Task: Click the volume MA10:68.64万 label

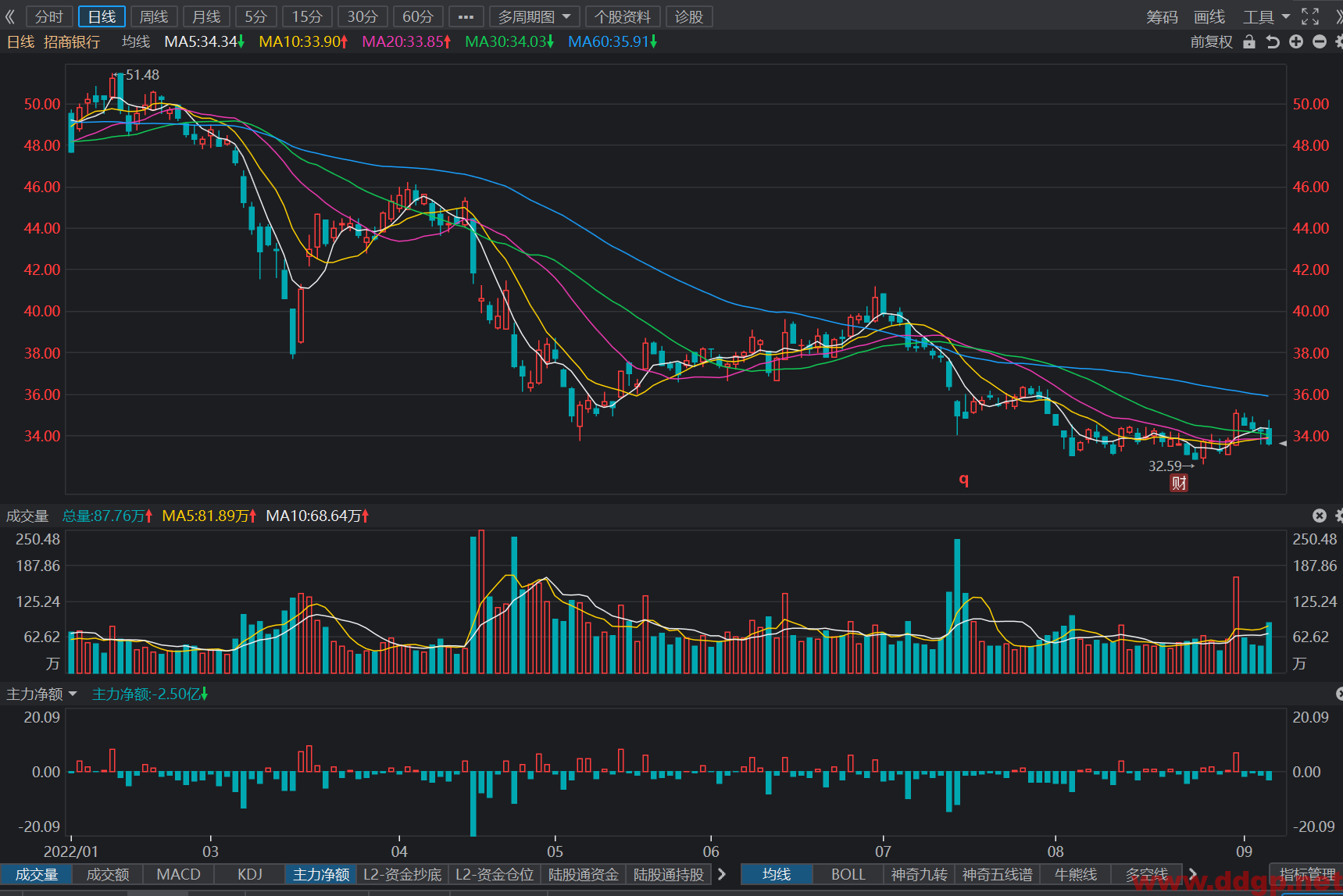Action: pos(317,516)
